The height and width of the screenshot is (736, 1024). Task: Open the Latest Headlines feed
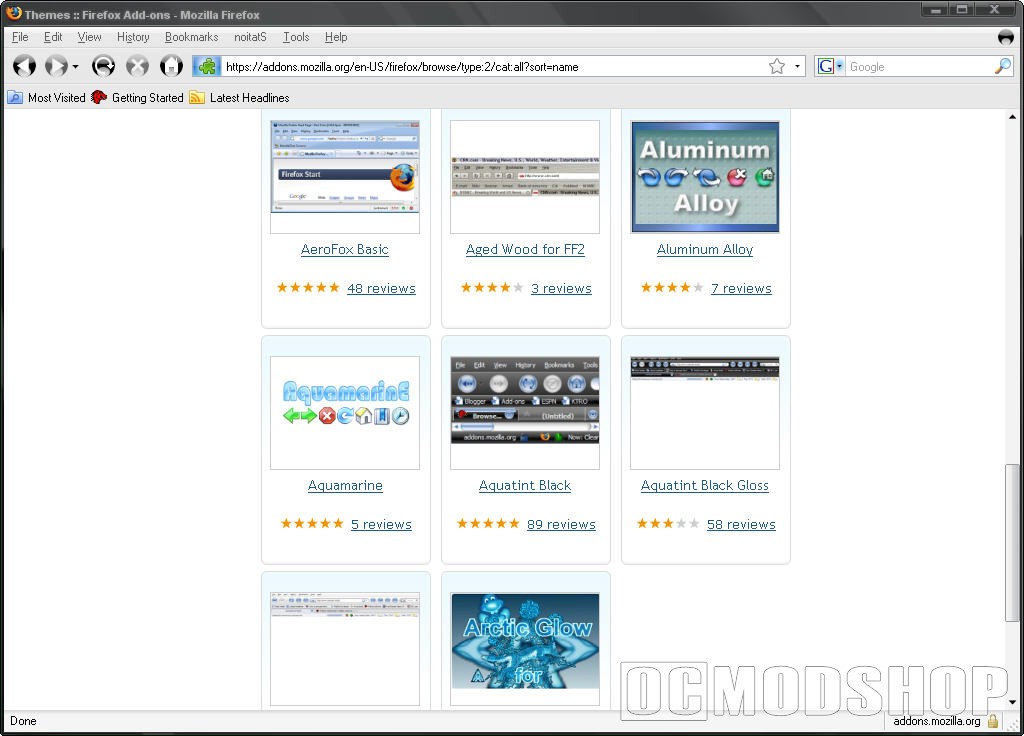click(x=239, y=98)
